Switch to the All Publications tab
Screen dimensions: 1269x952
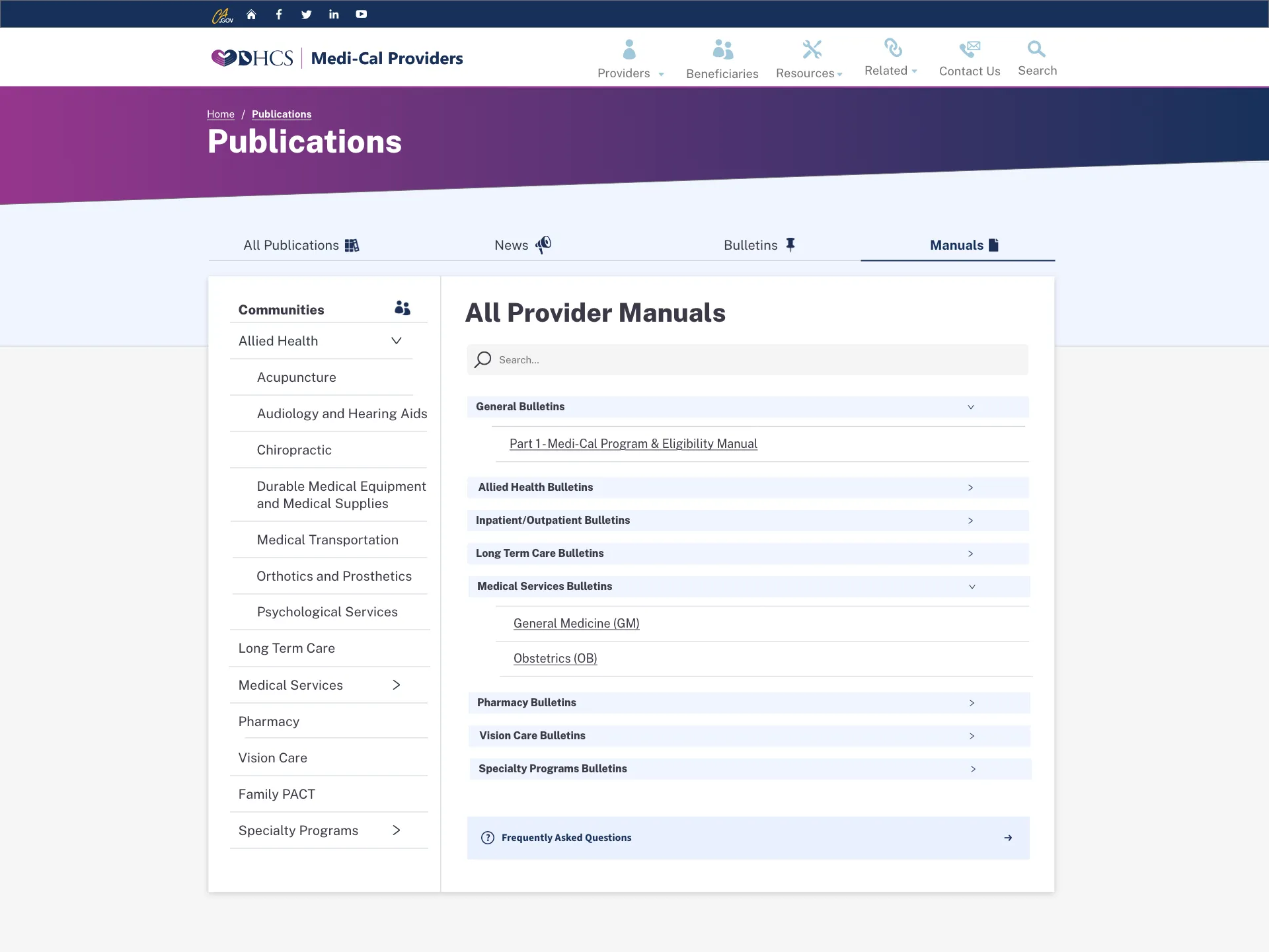[301, 244]
